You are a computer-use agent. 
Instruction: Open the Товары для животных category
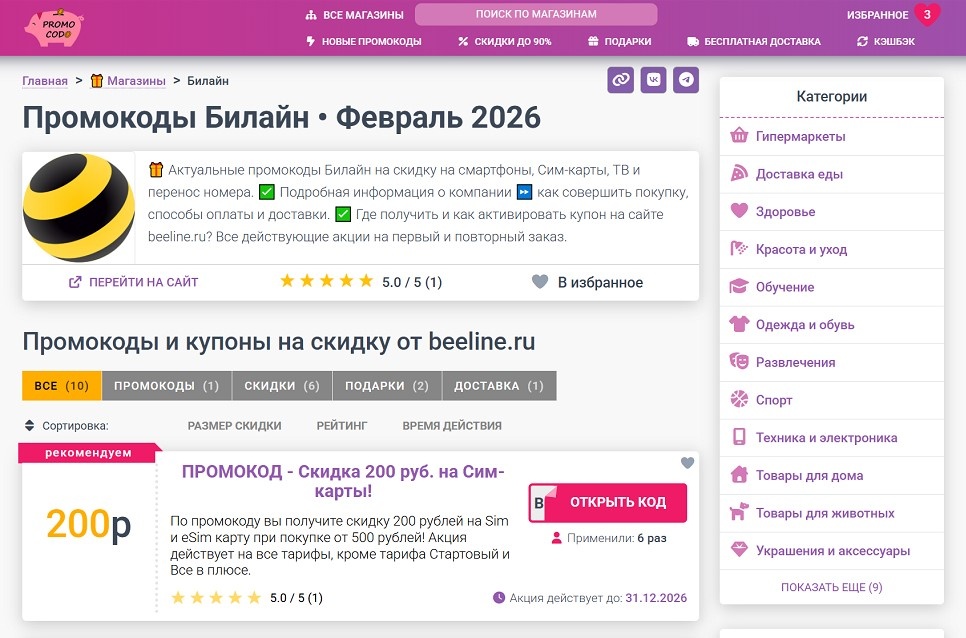click(825, 512)
